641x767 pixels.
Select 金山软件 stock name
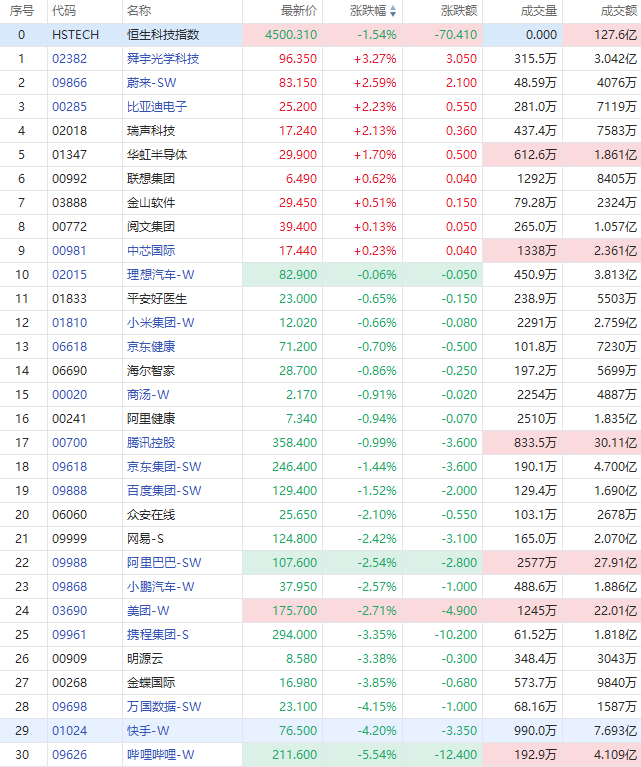click(151, 203)
